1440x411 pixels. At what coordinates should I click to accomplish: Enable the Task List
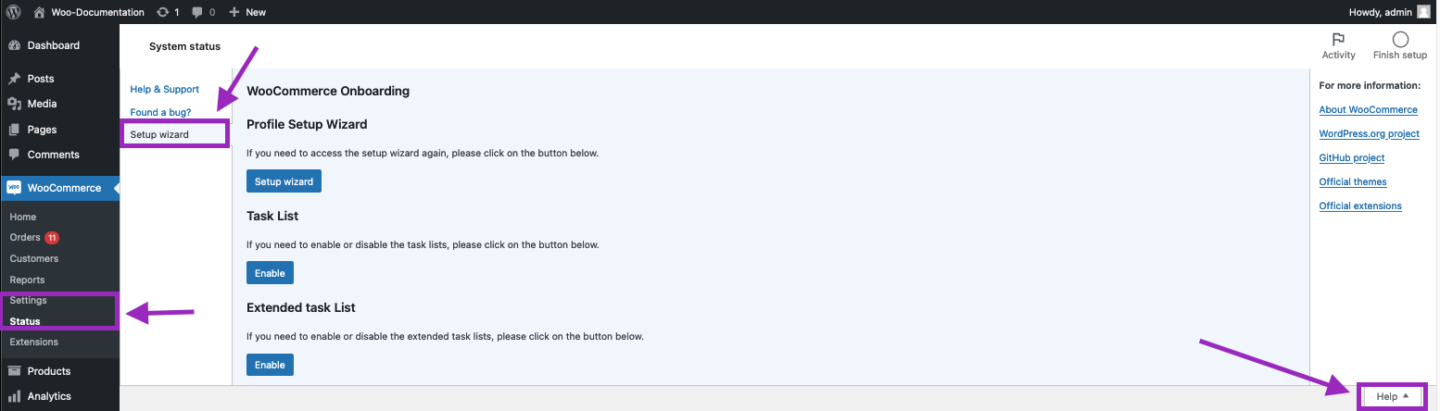(270, 273)
